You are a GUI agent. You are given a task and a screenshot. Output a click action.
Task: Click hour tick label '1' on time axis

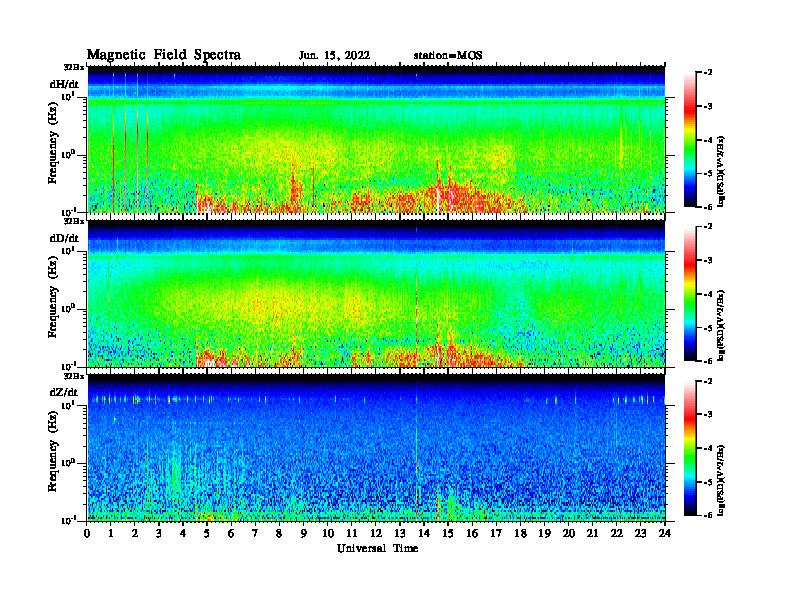click(x=111, y=533)
